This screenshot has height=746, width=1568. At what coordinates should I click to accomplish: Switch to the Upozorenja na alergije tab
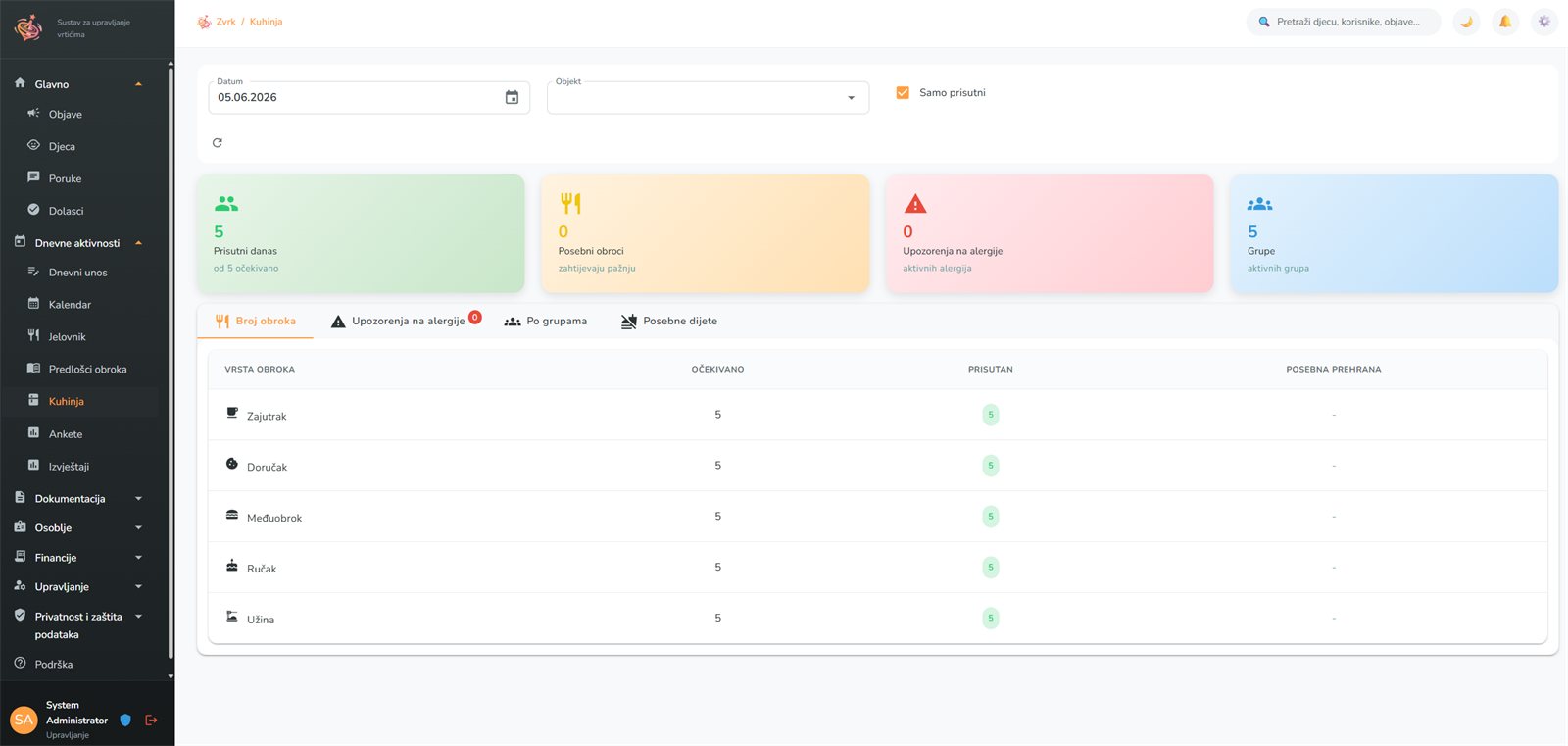tap(406, 321)
